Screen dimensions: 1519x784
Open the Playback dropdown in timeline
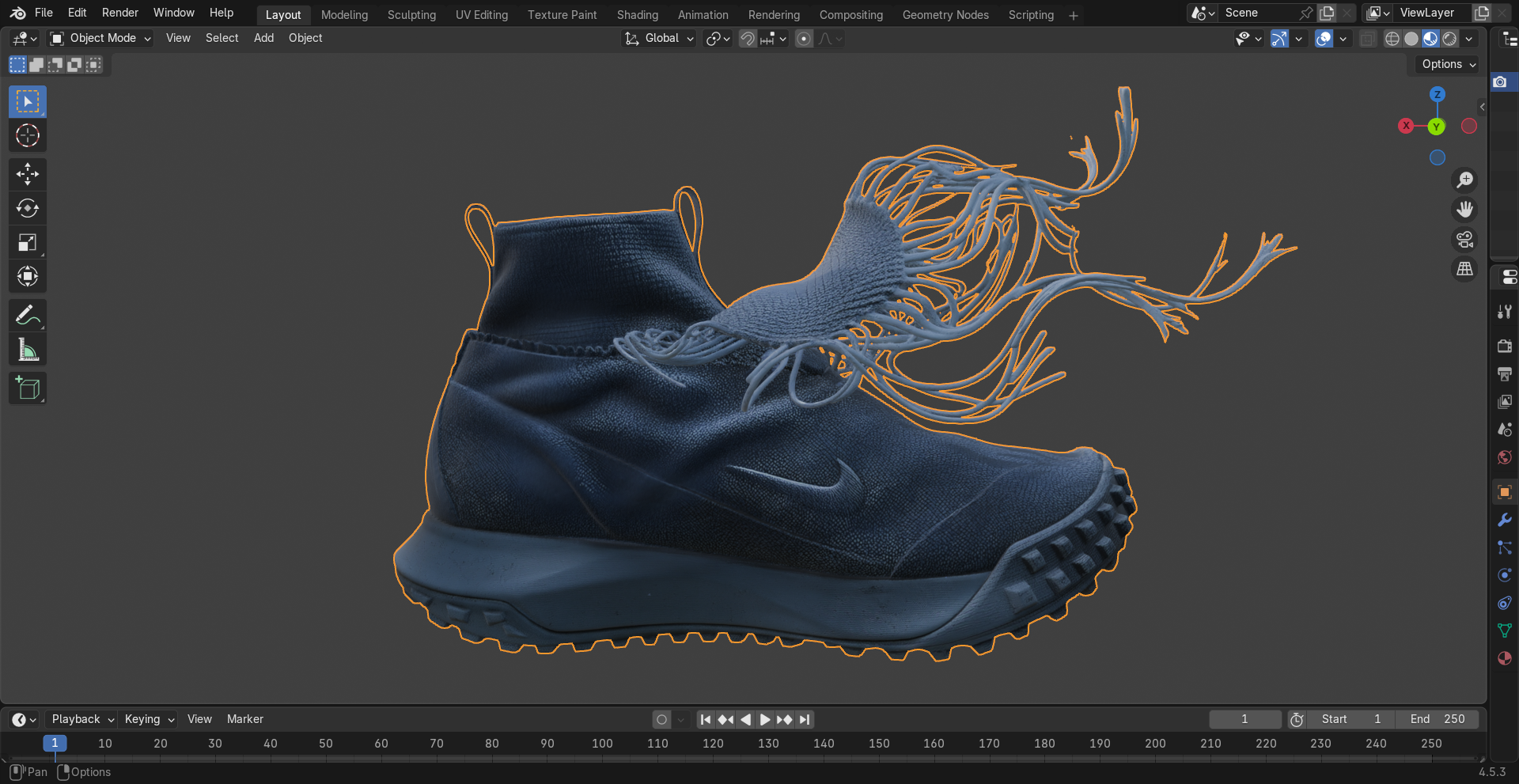coord(82,719)
